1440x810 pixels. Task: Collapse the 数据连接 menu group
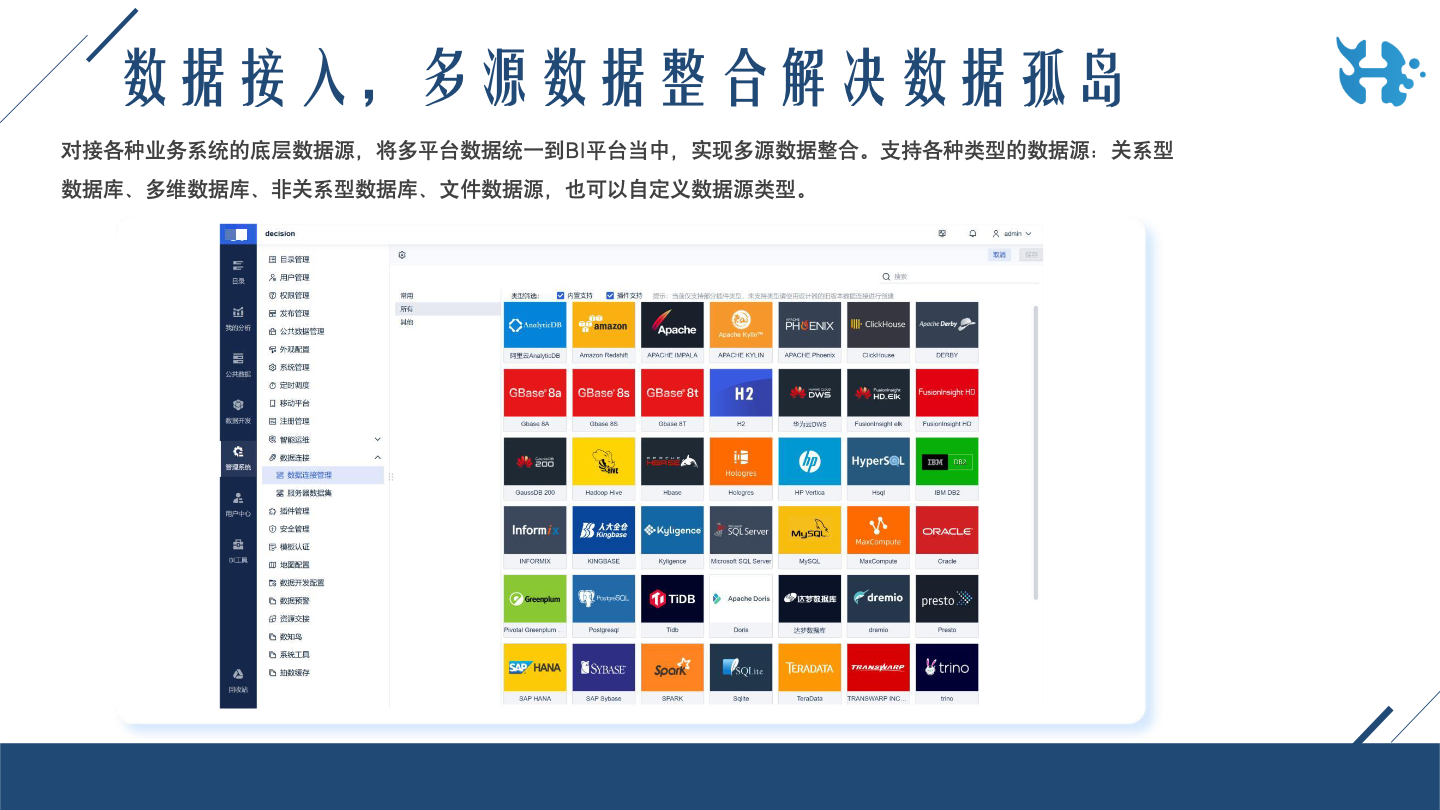coord(377,457)
